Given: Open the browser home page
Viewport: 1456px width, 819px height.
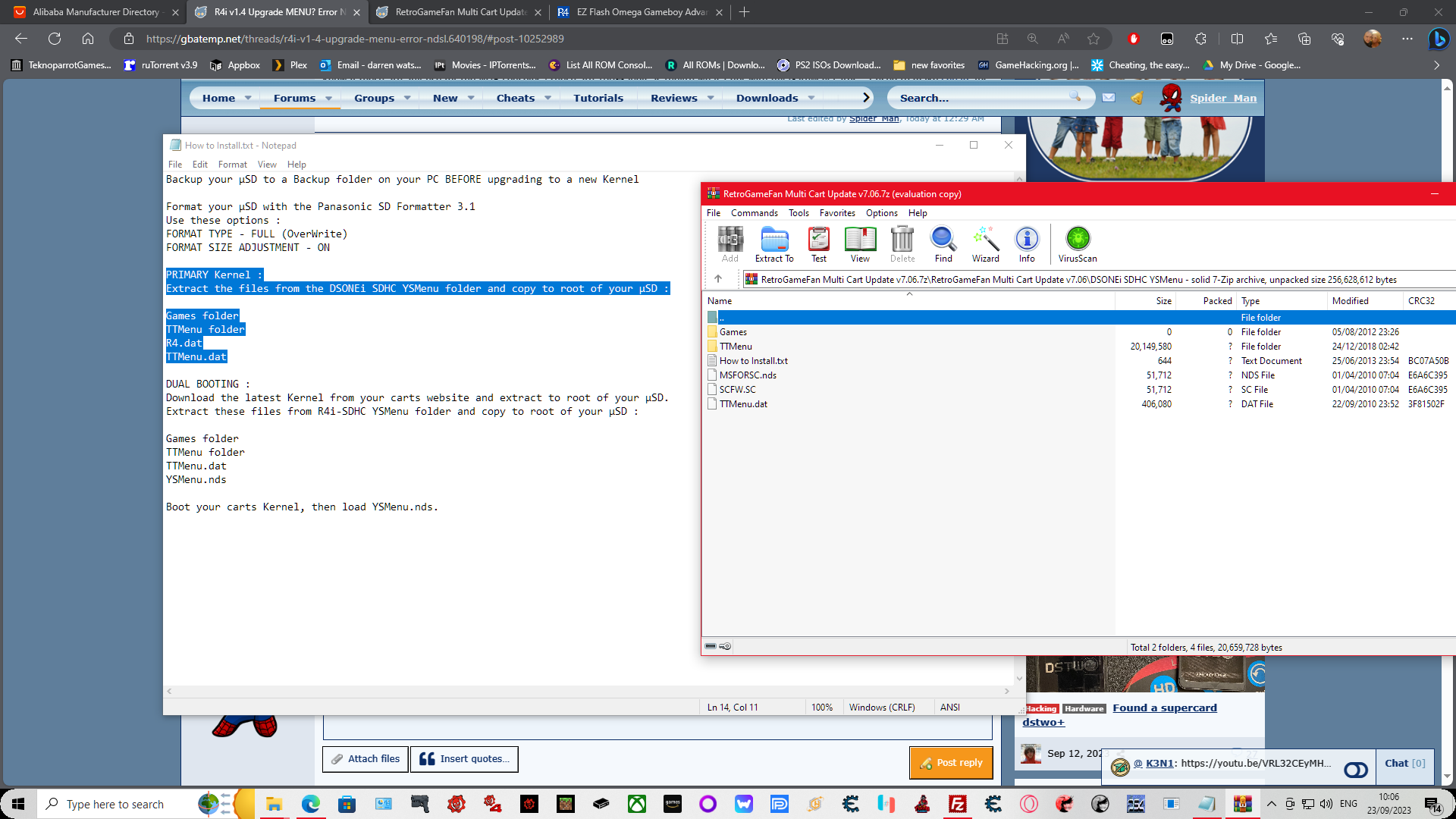Looking at the screenshot, I should (88, 39).
